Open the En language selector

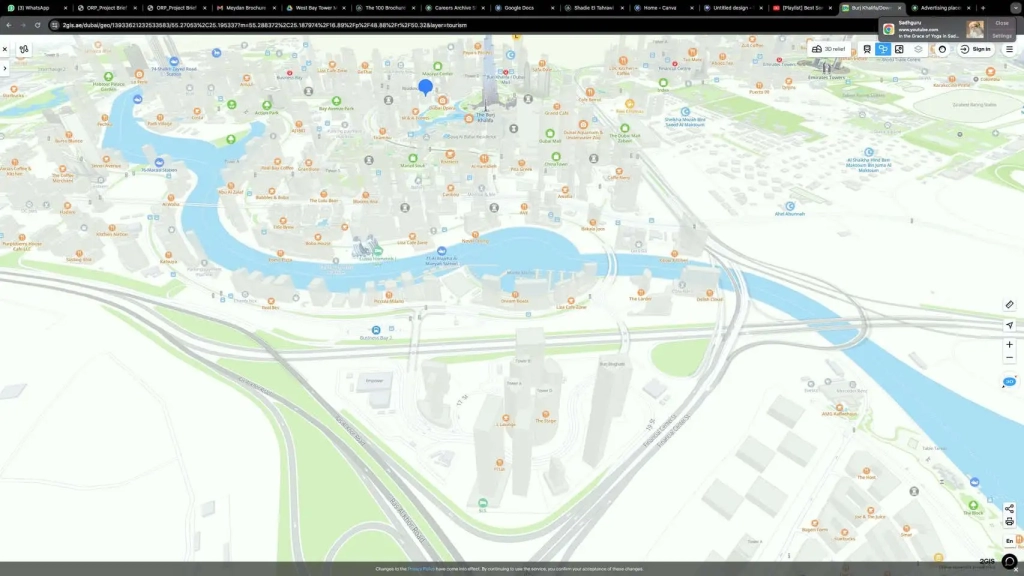1009,541
